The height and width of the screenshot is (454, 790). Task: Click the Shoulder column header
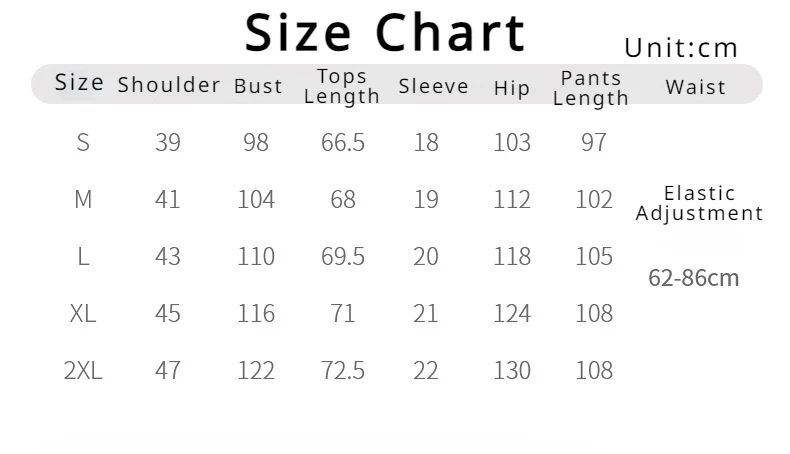click(x=169, y=85)
